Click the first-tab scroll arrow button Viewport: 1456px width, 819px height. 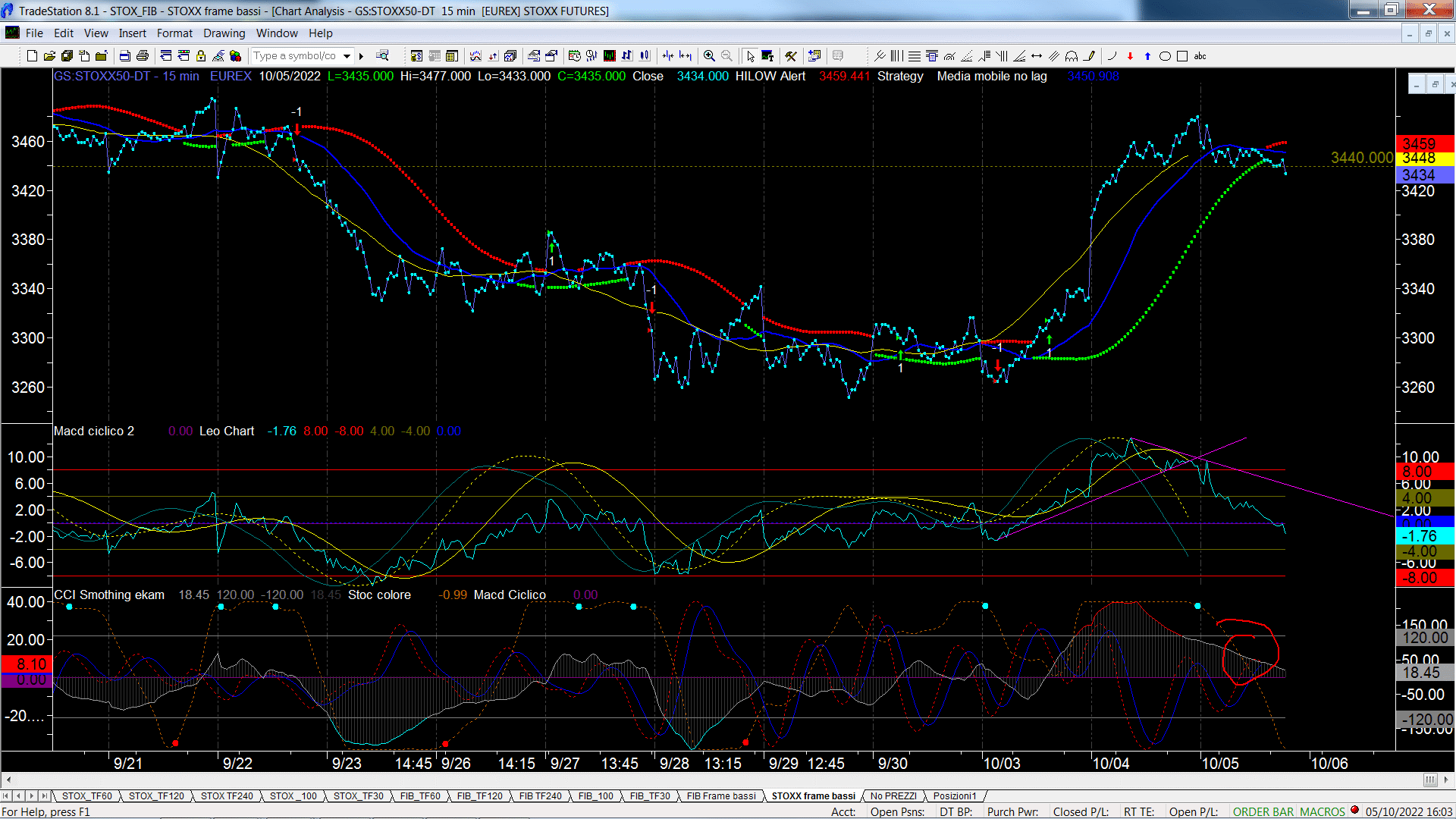pyautogui.click(x=6, y=795)
